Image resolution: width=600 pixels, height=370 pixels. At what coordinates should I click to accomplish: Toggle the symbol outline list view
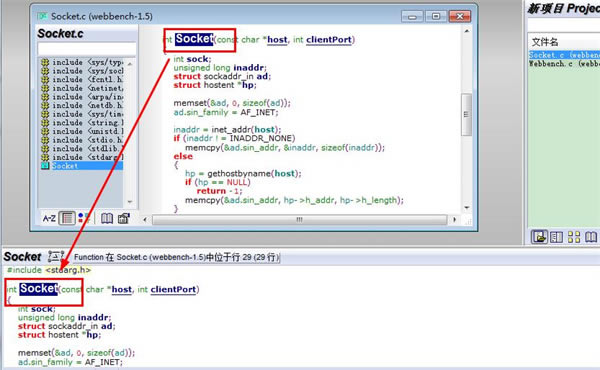click(x=67, y=218)
